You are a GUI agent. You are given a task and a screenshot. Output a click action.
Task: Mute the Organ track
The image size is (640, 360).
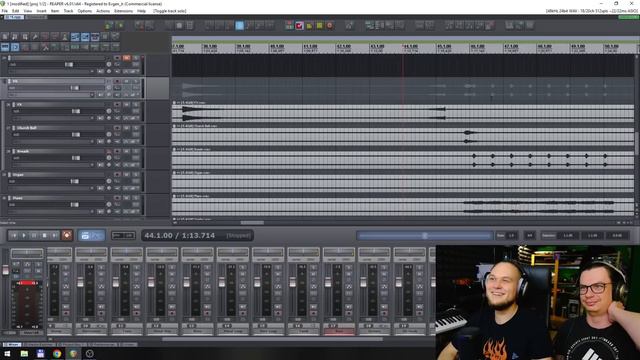click(127, 175)
